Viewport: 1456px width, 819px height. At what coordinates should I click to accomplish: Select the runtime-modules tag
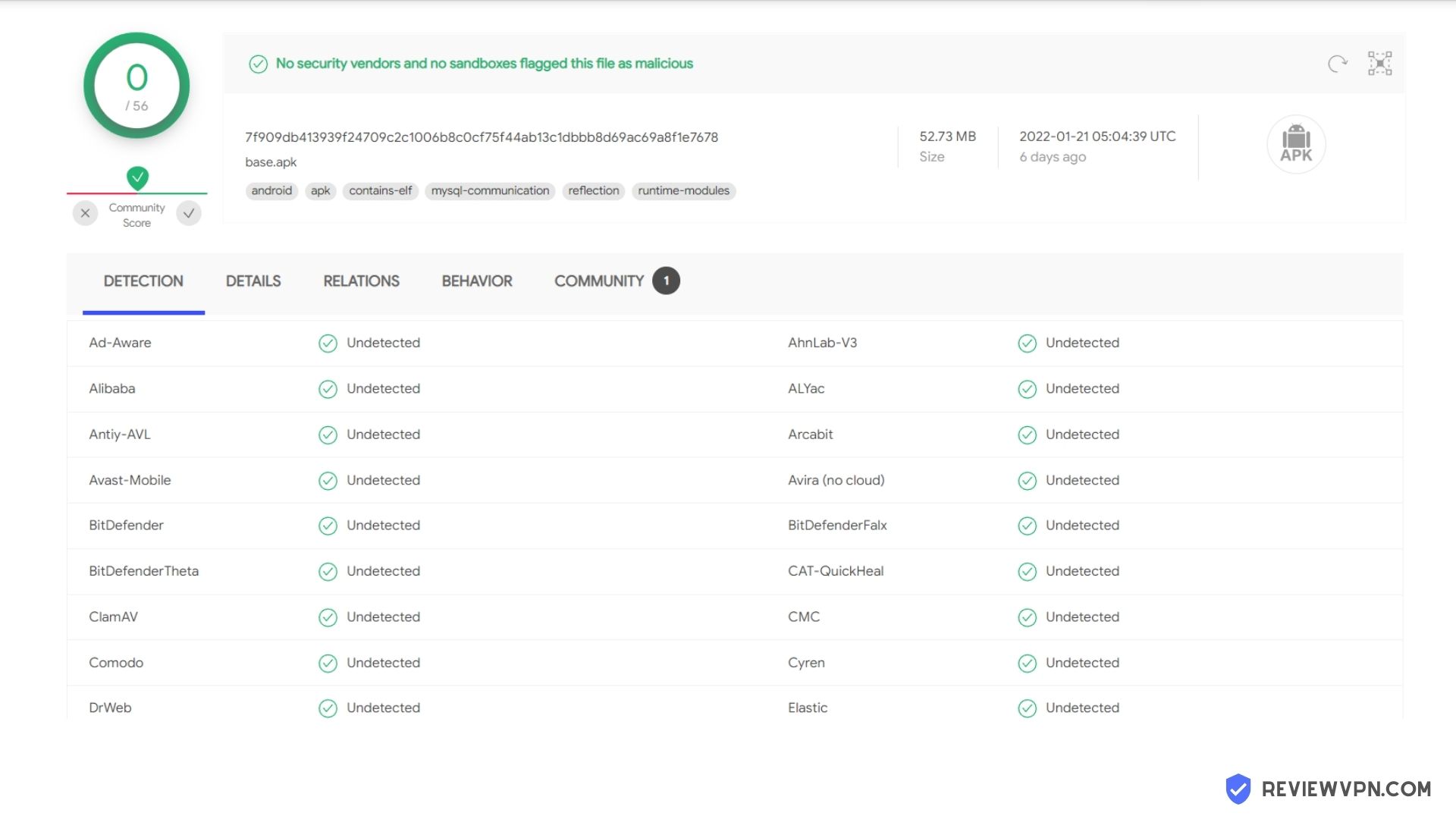click(x=683, y=191)
